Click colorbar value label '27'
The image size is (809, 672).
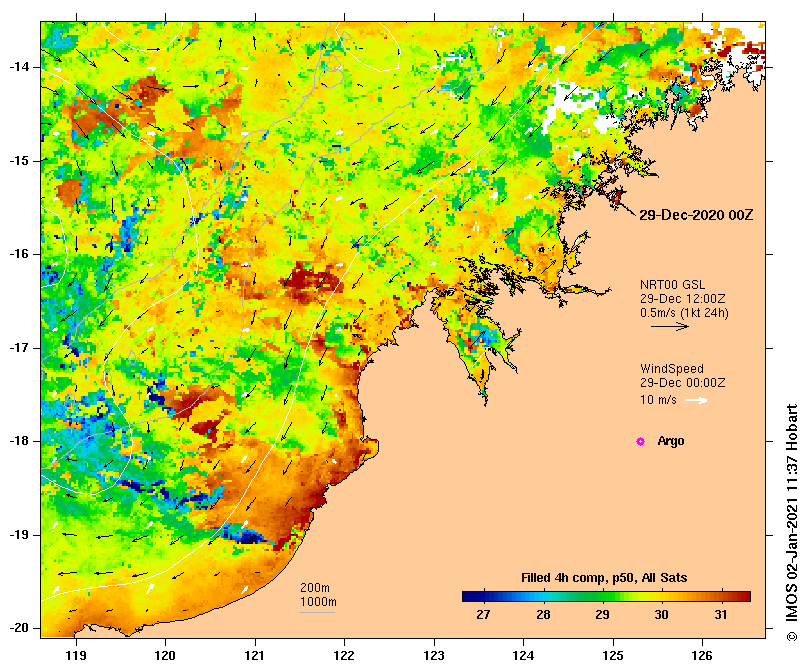click(483, 615)
